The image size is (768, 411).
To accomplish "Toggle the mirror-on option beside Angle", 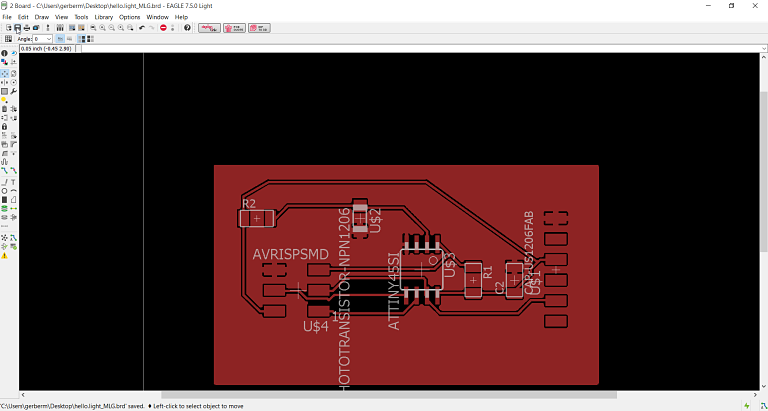I will [70, 39].
